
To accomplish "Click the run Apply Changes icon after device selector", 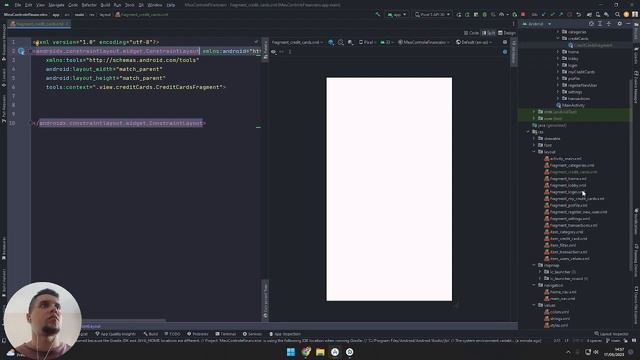I will 459,14.
